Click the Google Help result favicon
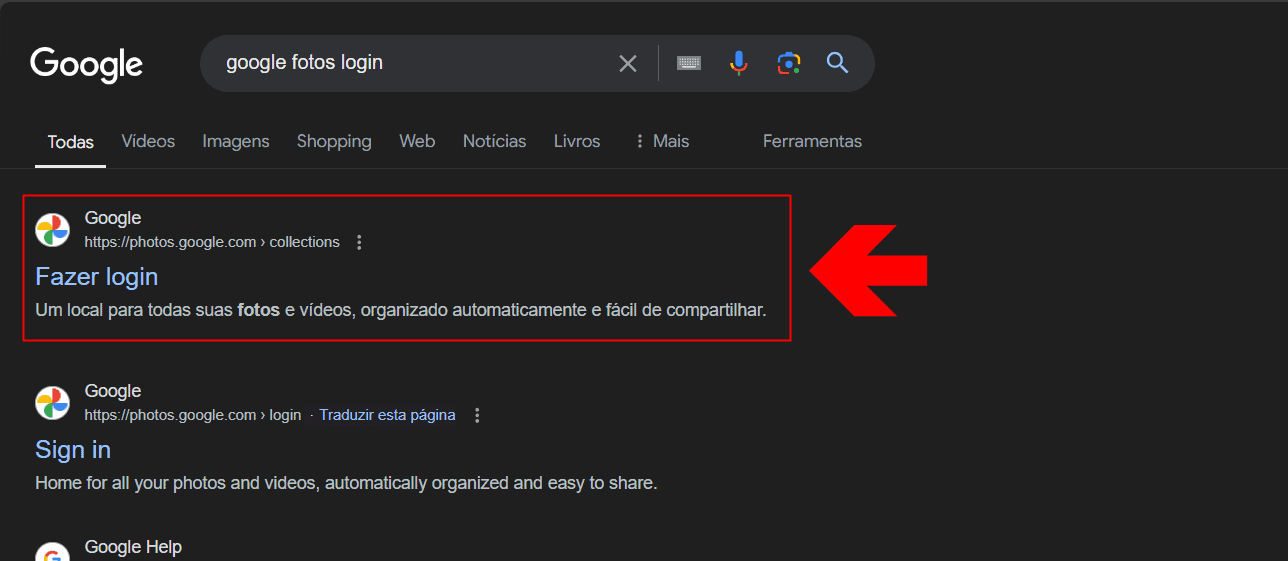The width and height of the screenshot is (1288, 561). point(53,552)
